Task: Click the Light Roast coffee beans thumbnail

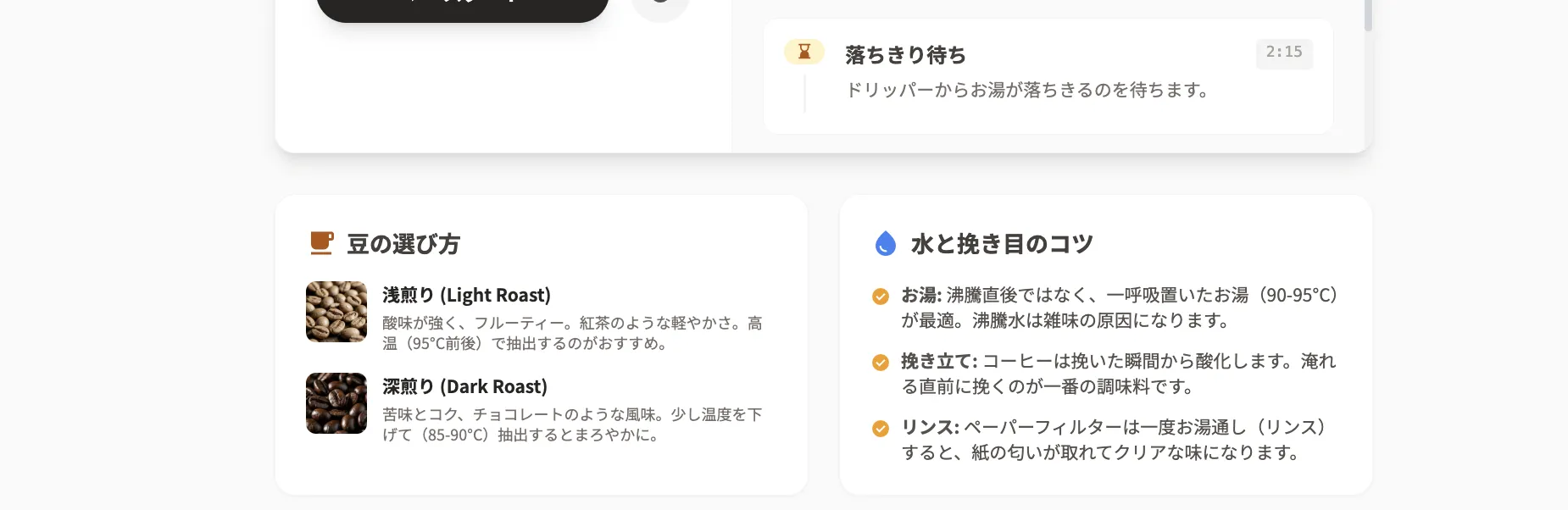Action: tap(336, 312)
